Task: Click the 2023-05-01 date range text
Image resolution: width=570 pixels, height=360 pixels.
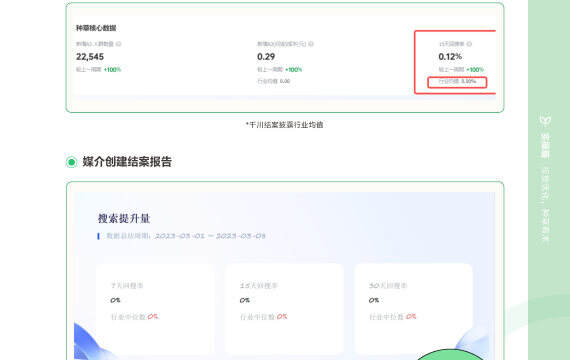Action: (210, 236)
